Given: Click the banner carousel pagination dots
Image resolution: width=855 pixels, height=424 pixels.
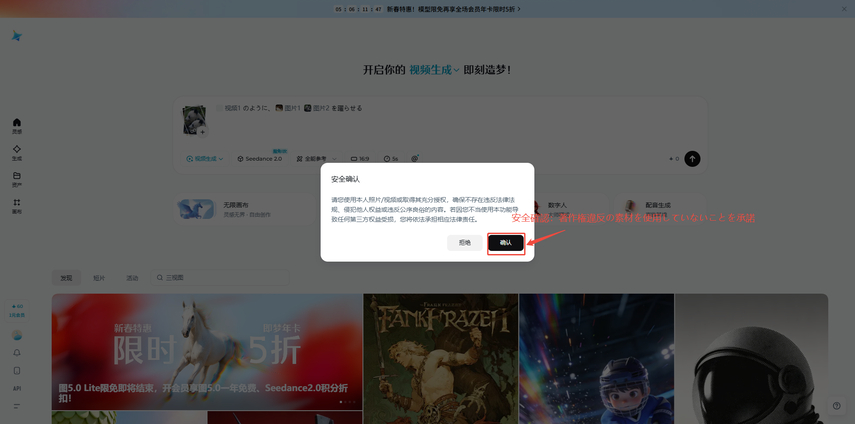Looking at the screenshot, I should click(347, 402).
